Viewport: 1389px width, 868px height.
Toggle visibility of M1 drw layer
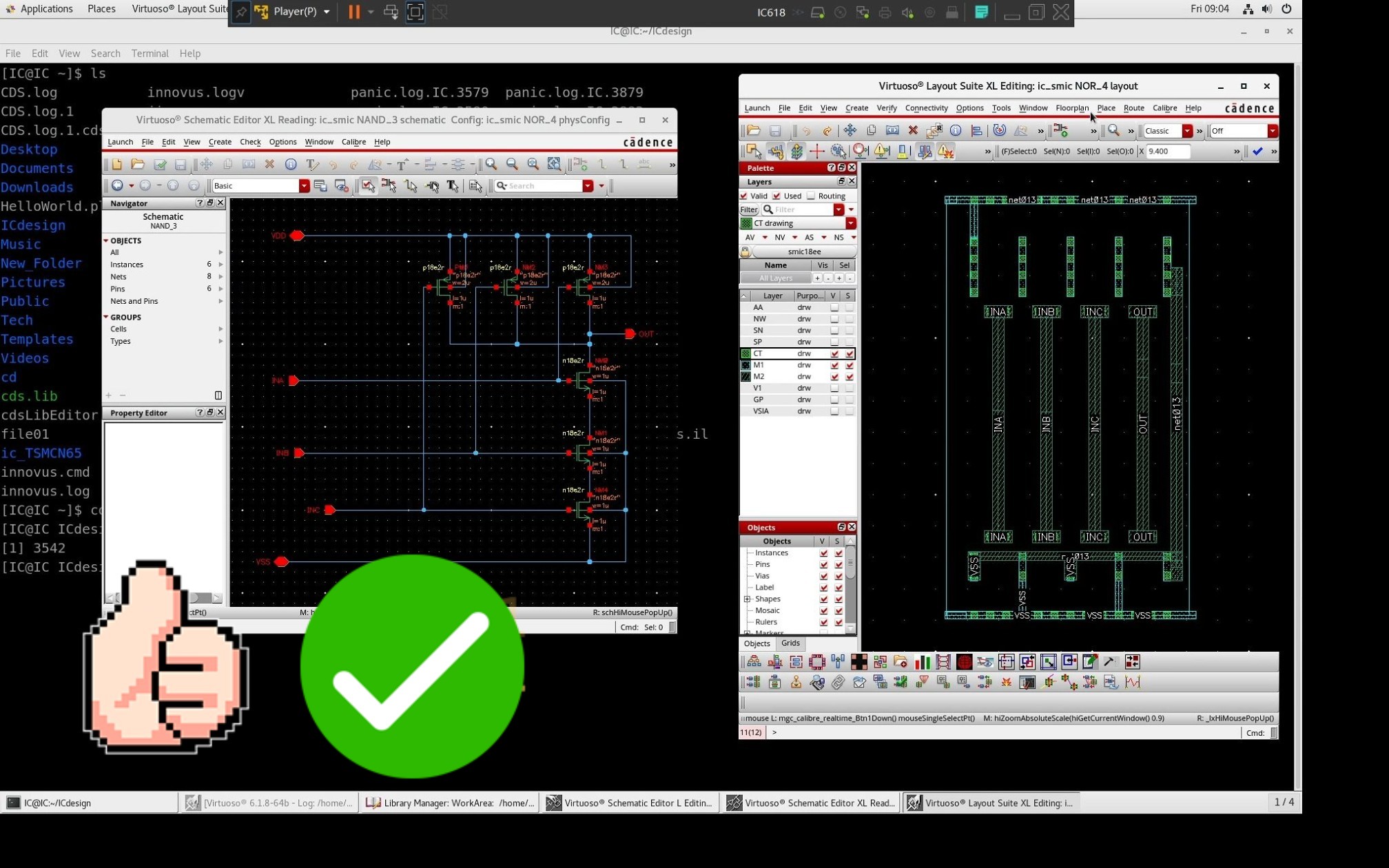click(834, 365)
